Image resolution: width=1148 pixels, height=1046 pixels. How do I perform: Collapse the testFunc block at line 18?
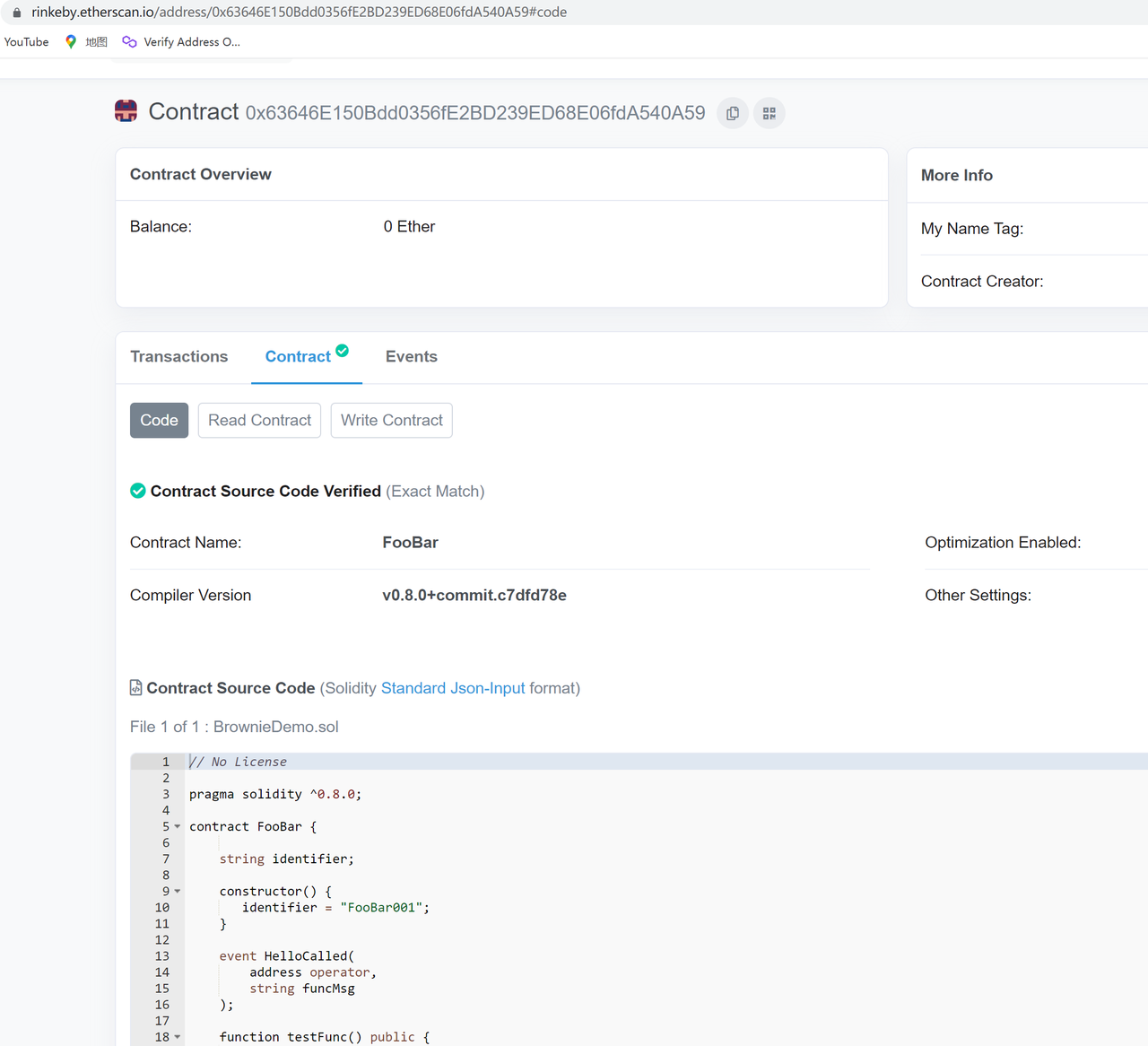coord(178,1037)
